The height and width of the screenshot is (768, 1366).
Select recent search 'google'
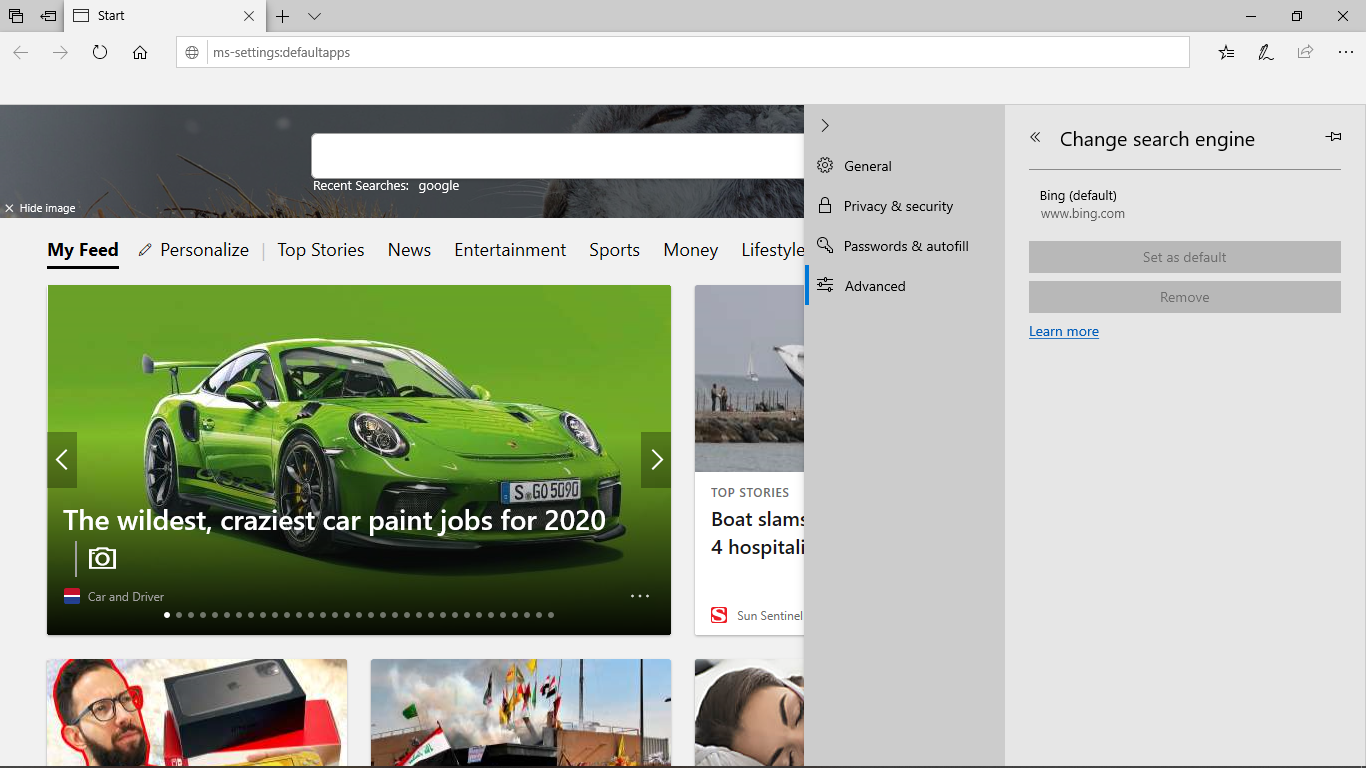[x=439, y=186]
